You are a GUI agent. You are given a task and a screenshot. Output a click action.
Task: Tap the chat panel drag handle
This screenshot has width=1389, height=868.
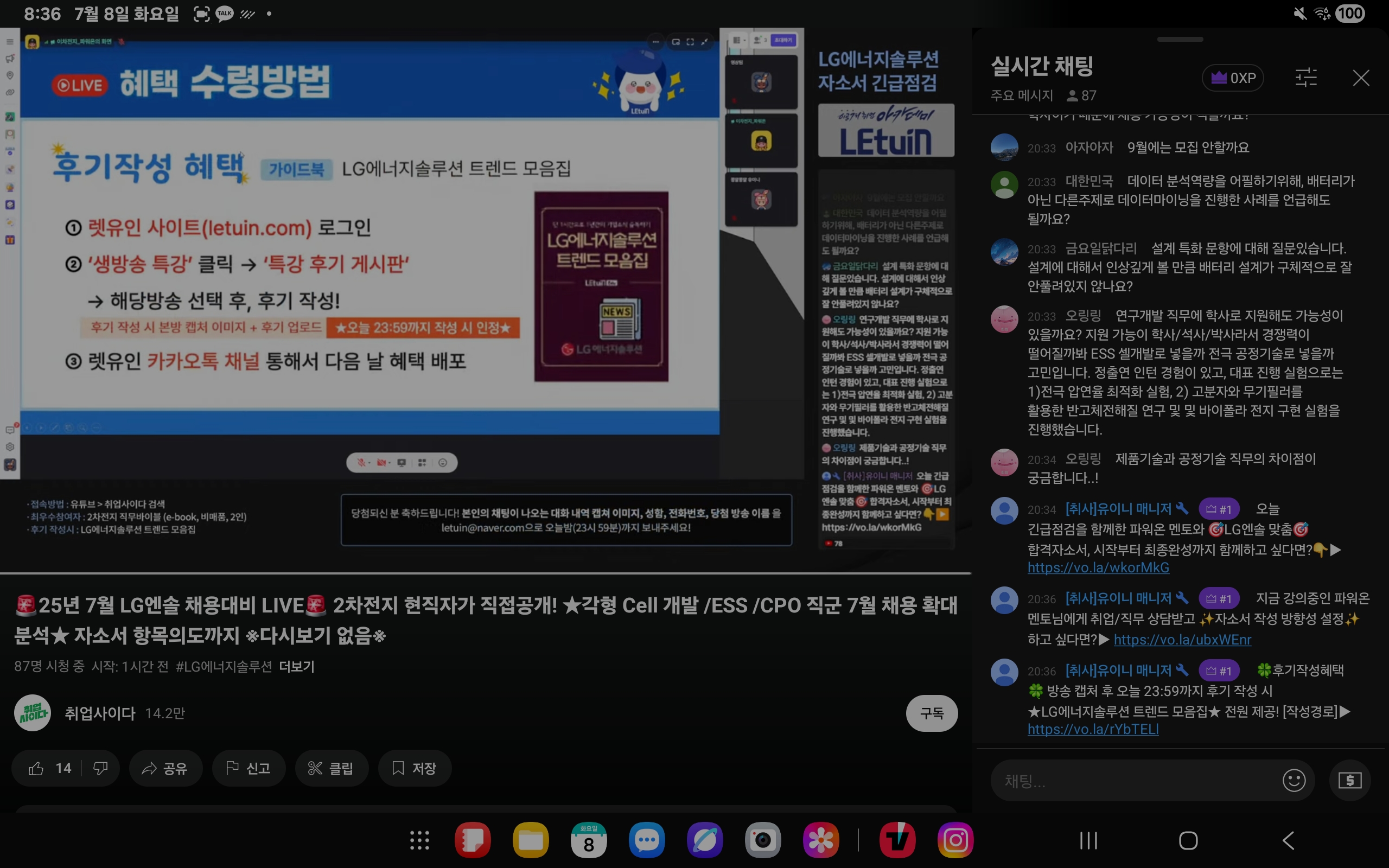[x=1180, y=40]
